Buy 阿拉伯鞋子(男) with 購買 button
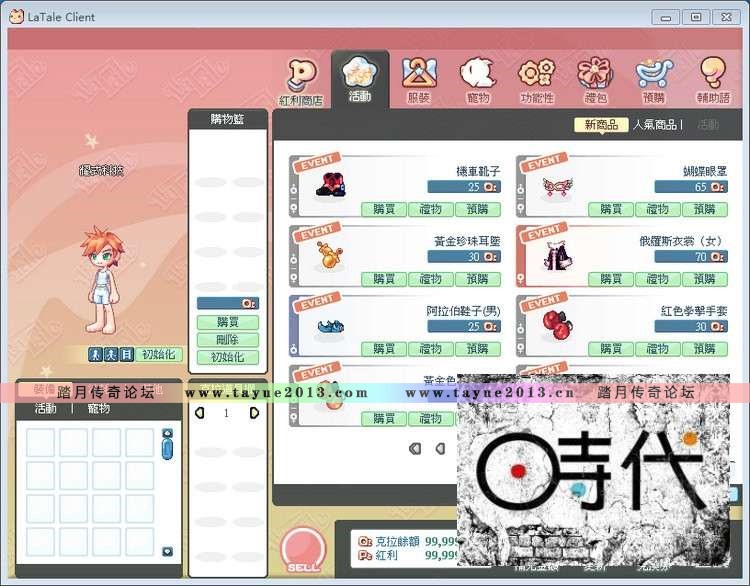 tap(384, 349)
